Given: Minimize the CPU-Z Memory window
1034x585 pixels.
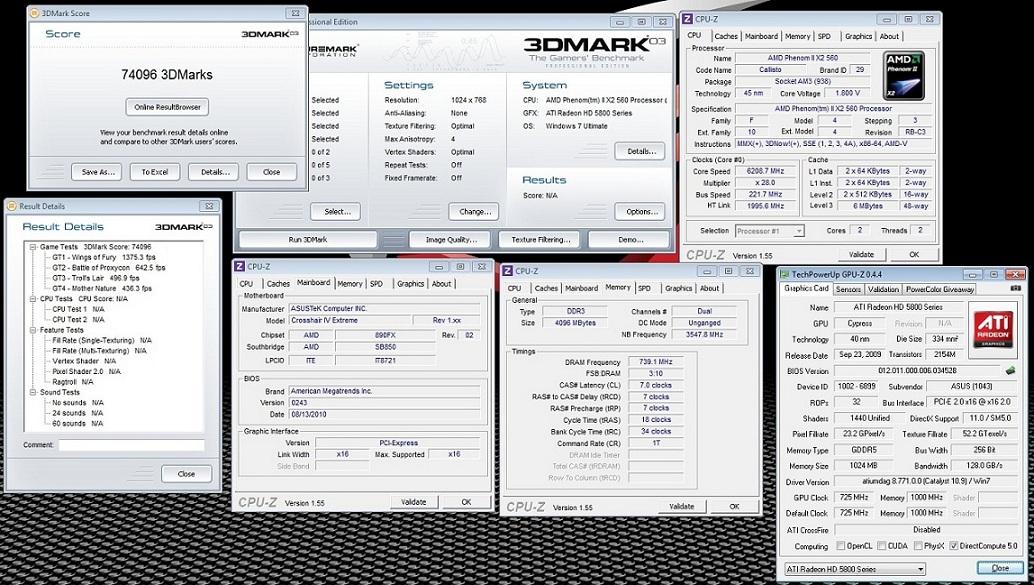Looking at the screenshot, I should pyautogui.click(x=708, y=271).
